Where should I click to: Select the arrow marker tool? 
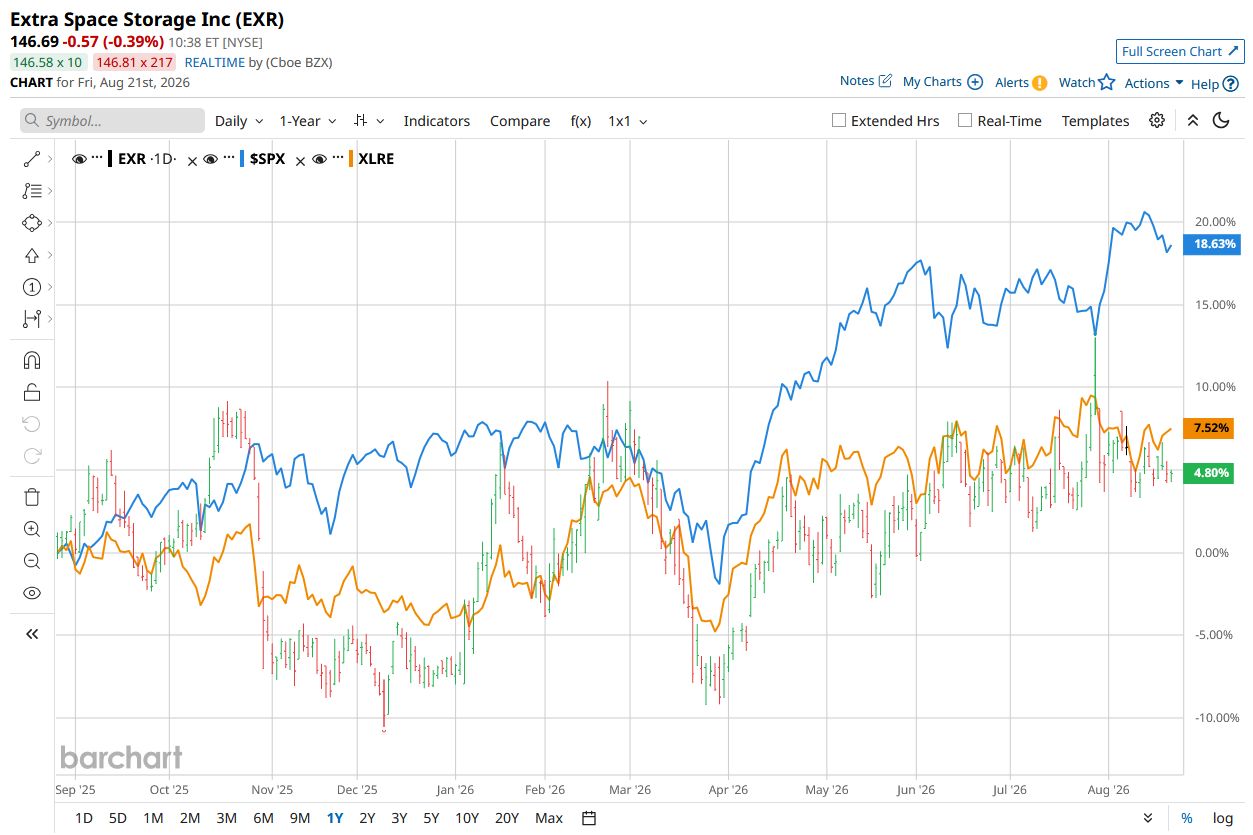(31, 255)
